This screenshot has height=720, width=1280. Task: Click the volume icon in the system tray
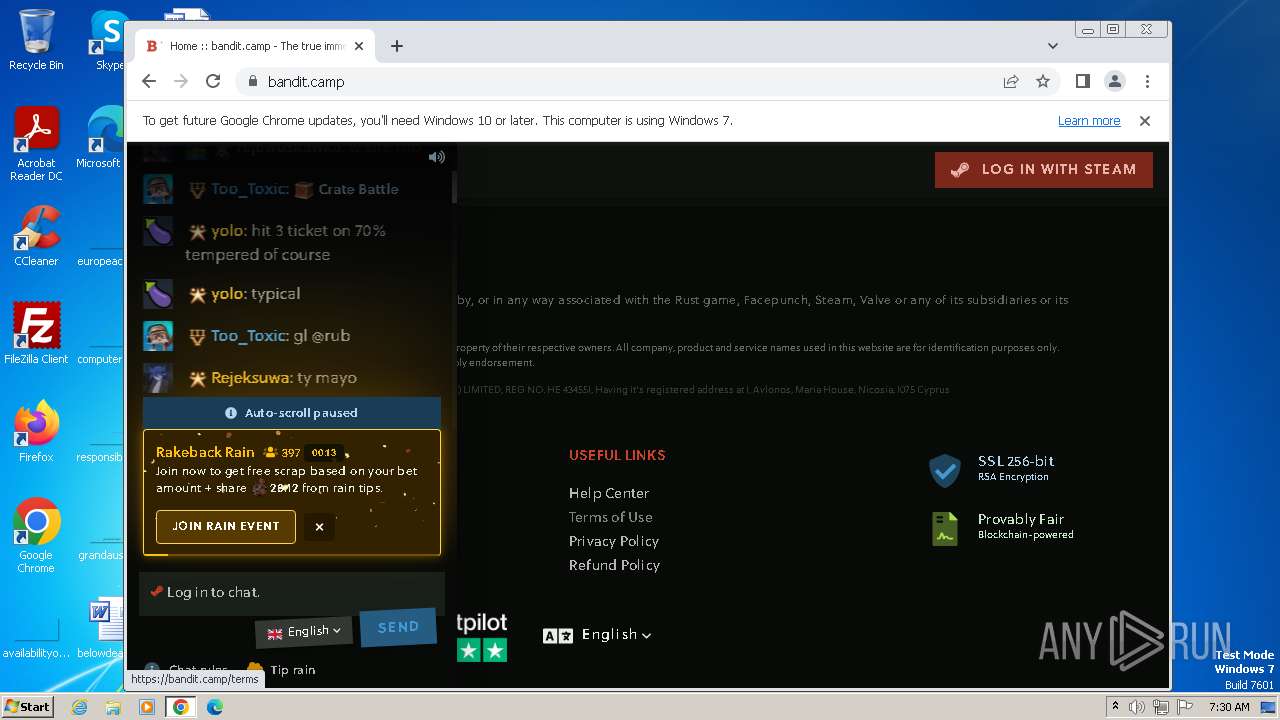pyautogui.click(x=1136, y=707)
